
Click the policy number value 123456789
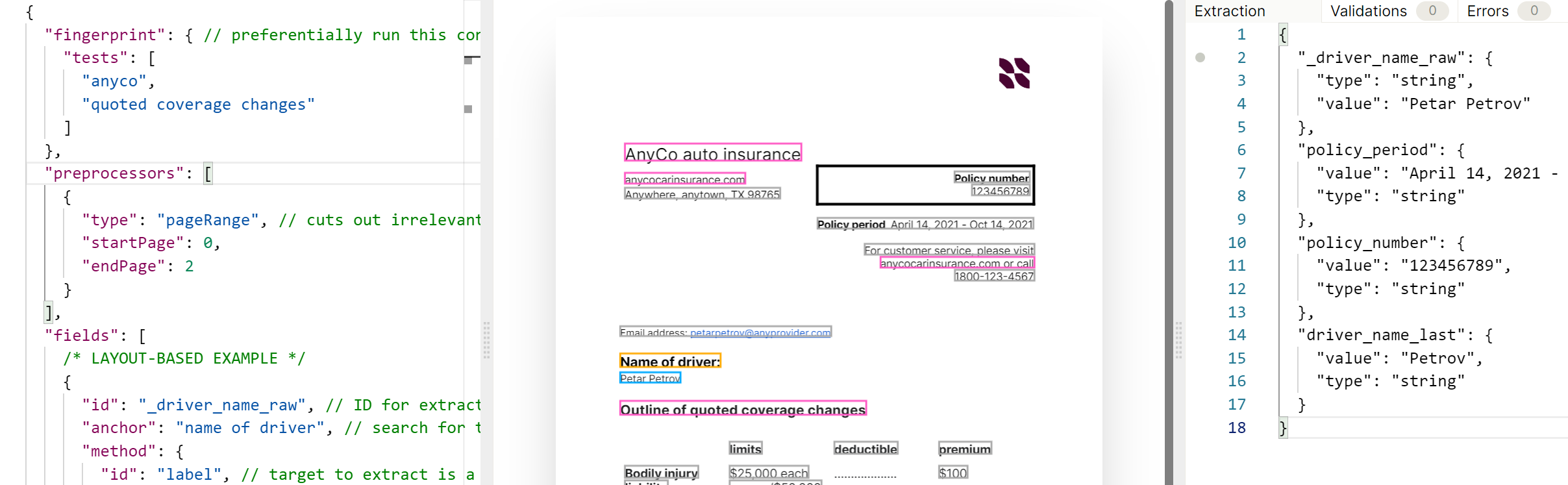[x=1000, y=191]
